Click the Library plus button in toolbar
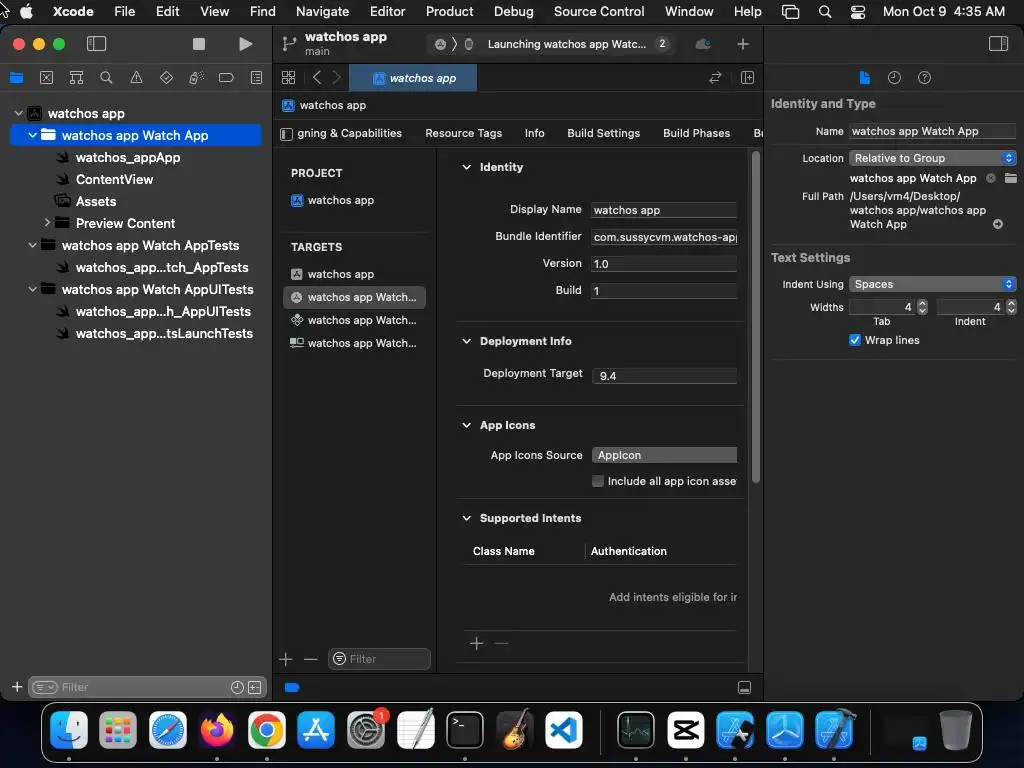Screen dimensions: 1024x768 743,44
